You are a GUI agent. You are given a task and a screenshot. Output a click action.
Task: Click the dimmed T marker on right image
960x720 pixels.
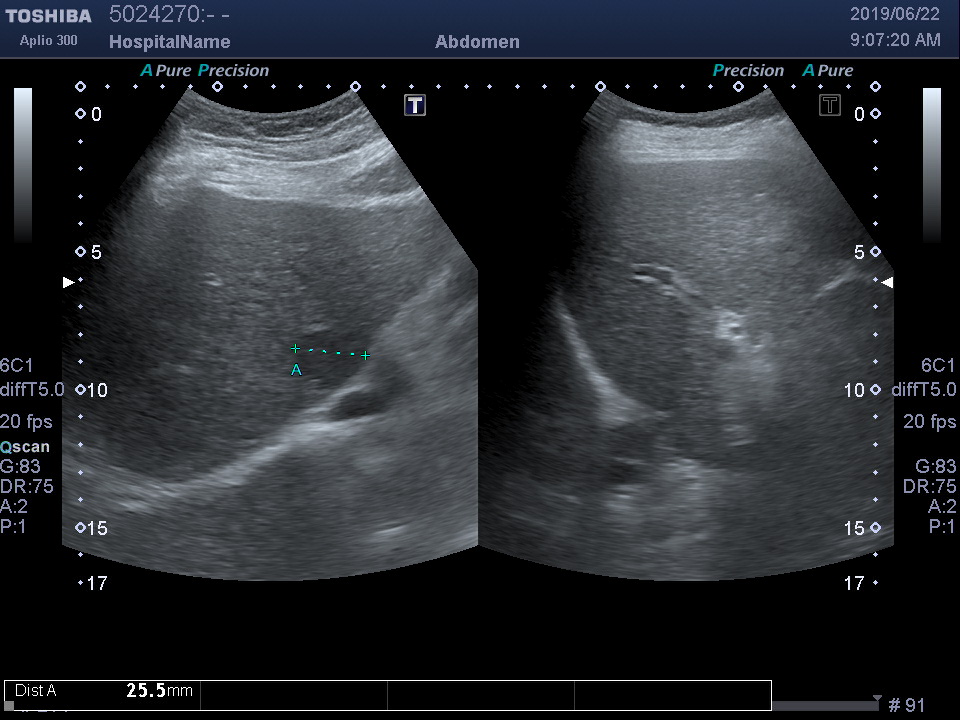(830, 105)
